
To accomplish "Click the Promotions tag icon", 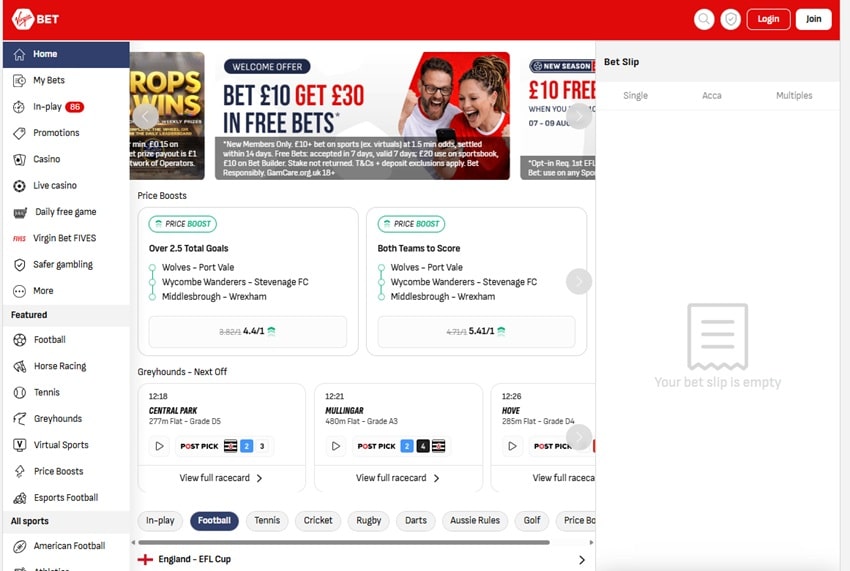I will 20,133.
